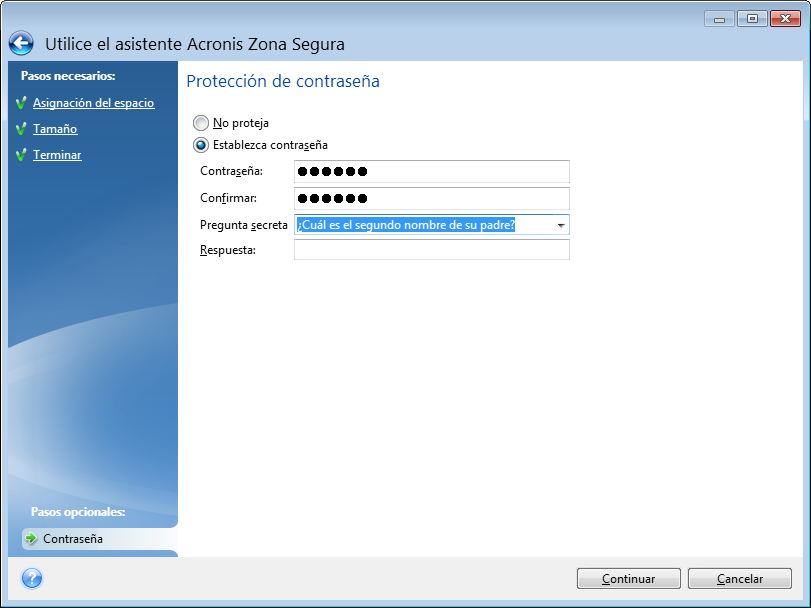Screen dimensions: 811x608
Task: Open the Pregunta secreta dropdown arrow
Action: tap(561, 225)
